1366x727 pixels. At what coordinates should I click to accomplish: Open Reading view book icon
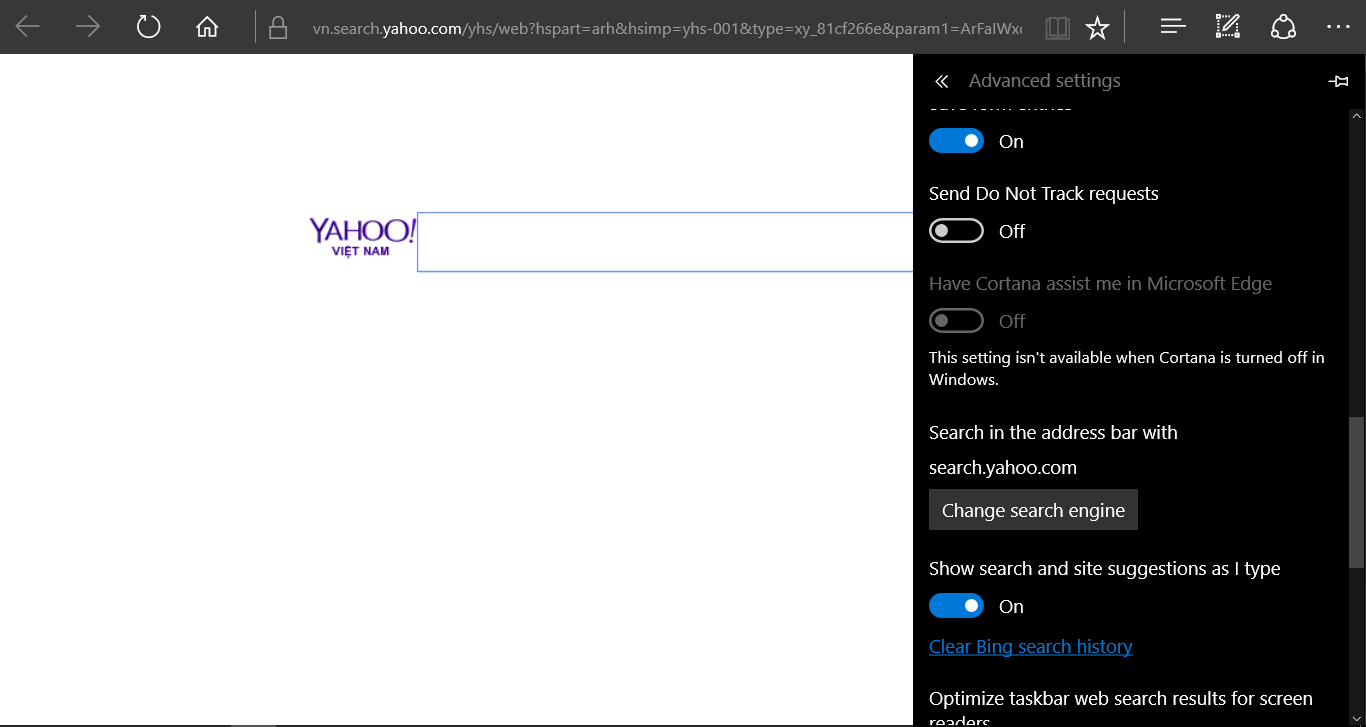1057,28
